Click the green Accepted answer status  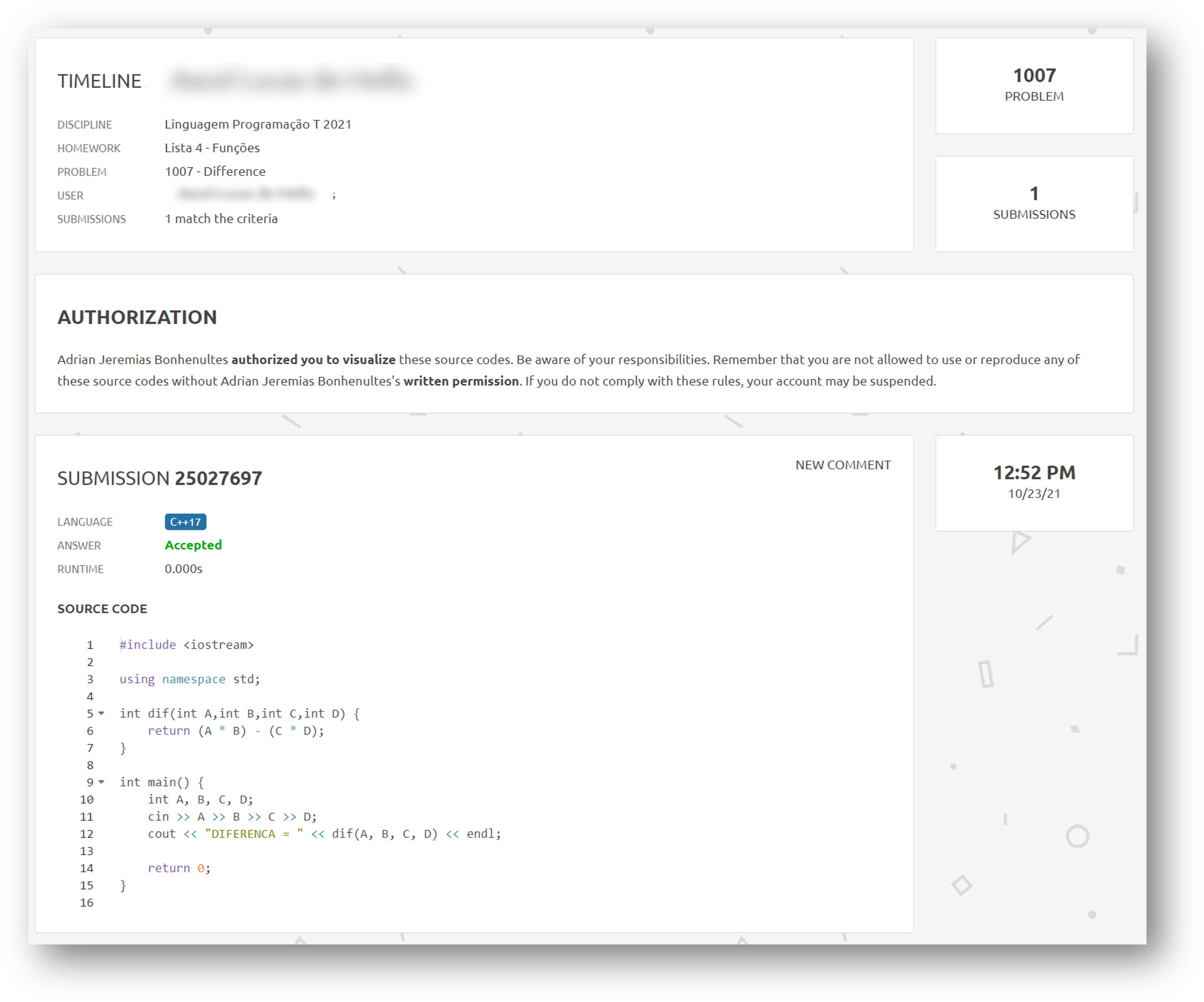pyautogui.click(x=193, y=545)
